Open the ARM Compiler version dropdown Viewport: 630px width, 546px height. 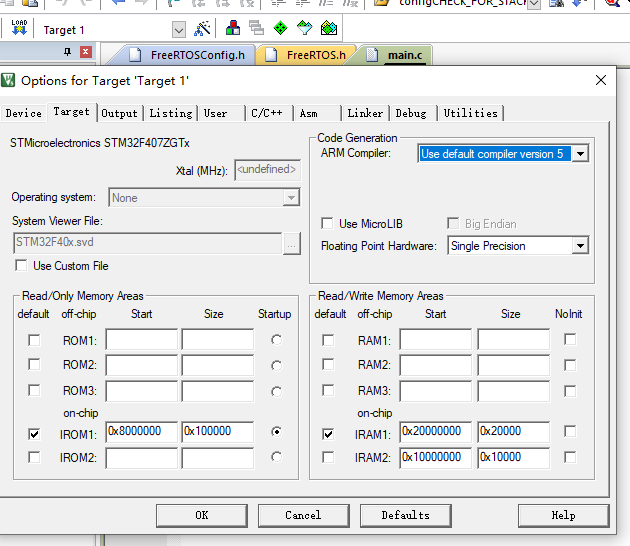tap(580, 153)
